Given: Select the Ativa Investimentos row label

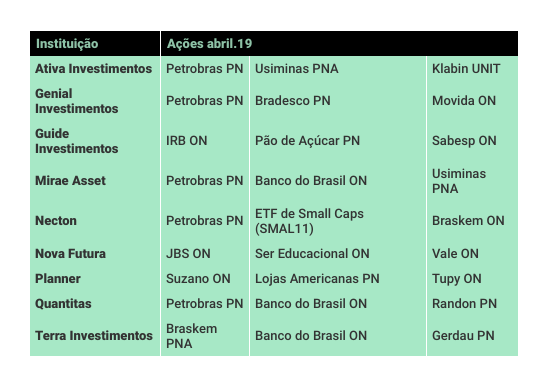Looking at the screenshot, I should point(95,69).
